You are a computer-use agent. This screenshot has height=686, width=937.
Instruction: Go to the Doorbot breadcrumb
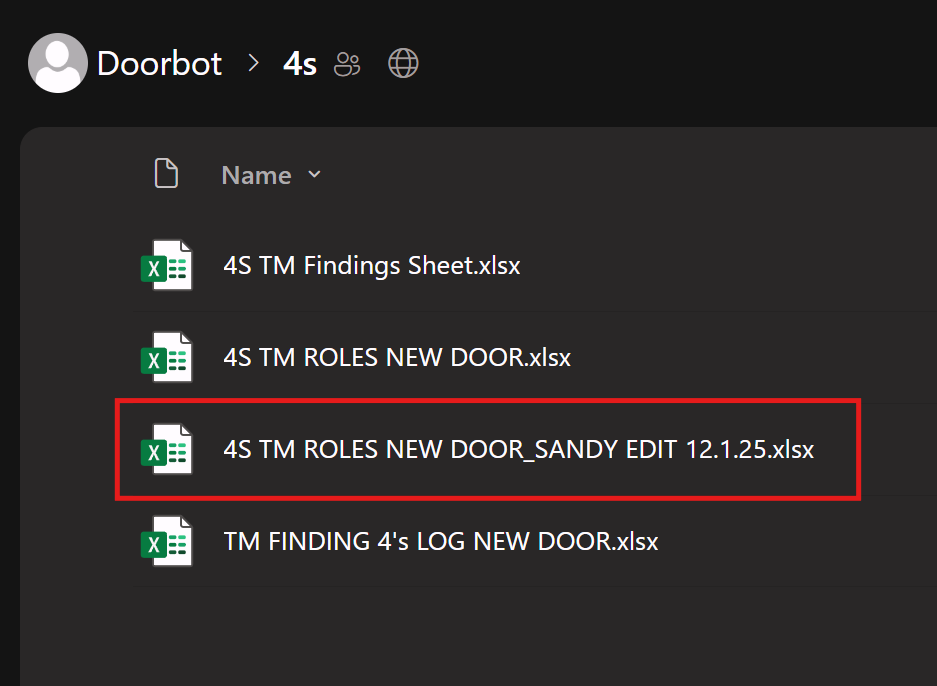click(x=159, y=64)
